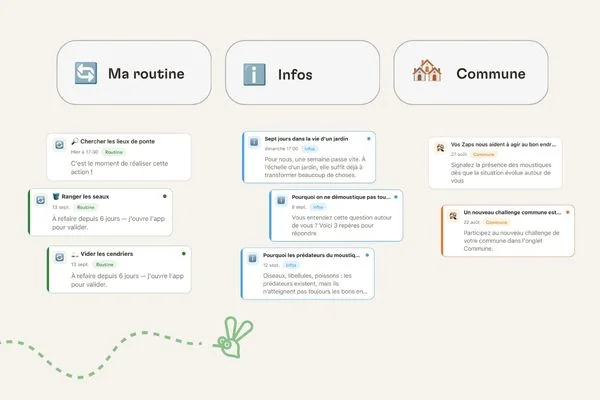Viewport: 600px width, 400px height.
Task: Open the 'Ranger les seaux' notification card
Action: 100,212
